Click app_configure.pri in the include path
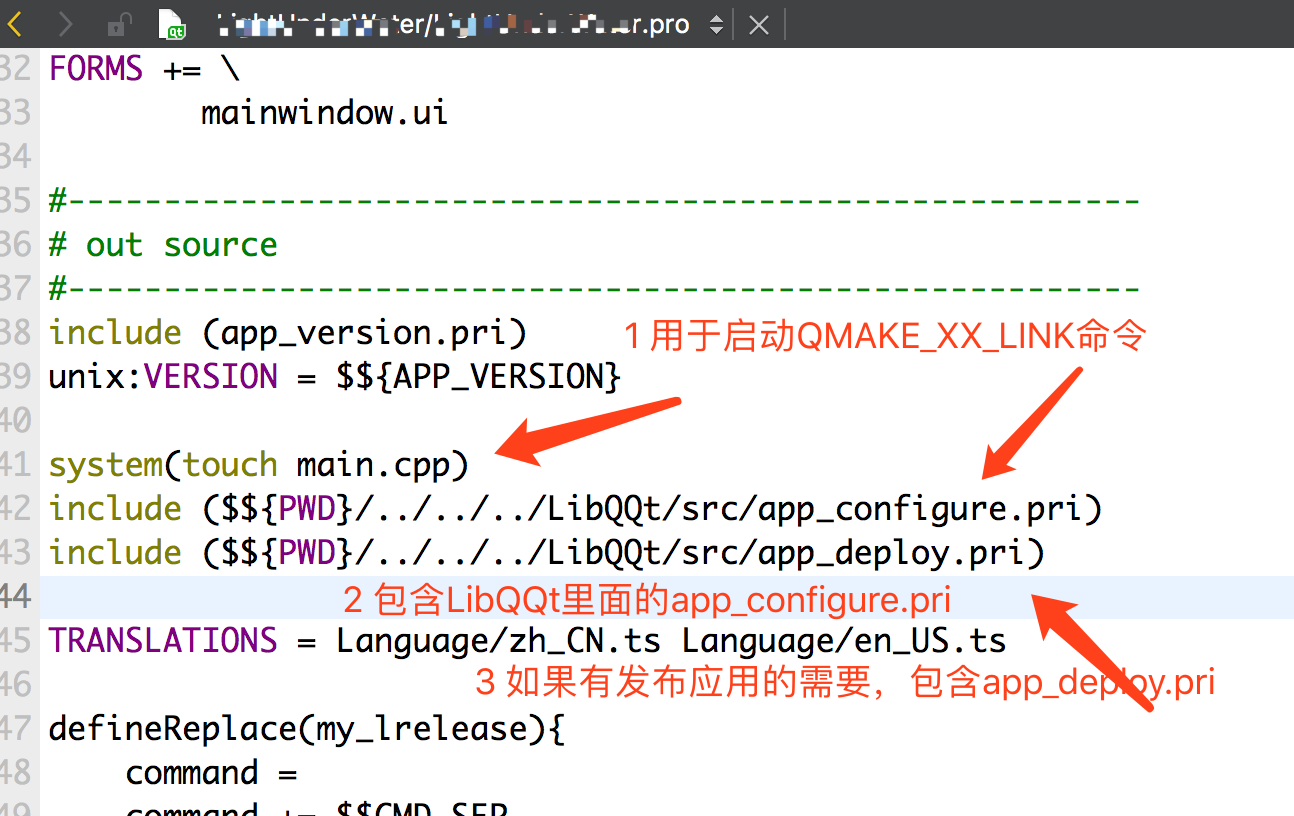This screenshot has height=816, width=1294. pos(920,509)
